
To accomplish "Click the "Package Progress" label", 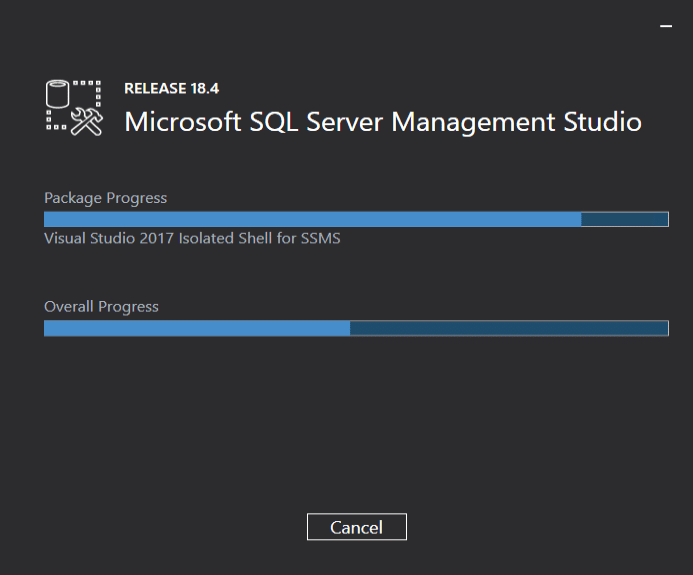I will tap(105, 198).
